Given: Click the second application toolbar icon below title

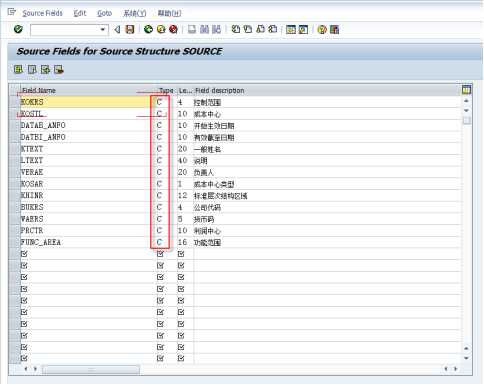Looking at the screenshot, I should [32, 70].
